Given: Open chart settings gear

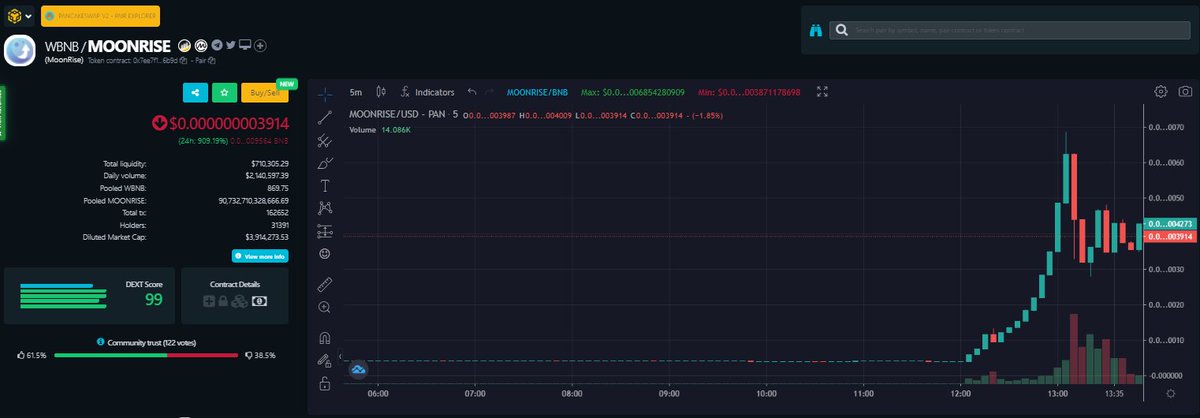Looking at the screenshot, I should 1161,92.
